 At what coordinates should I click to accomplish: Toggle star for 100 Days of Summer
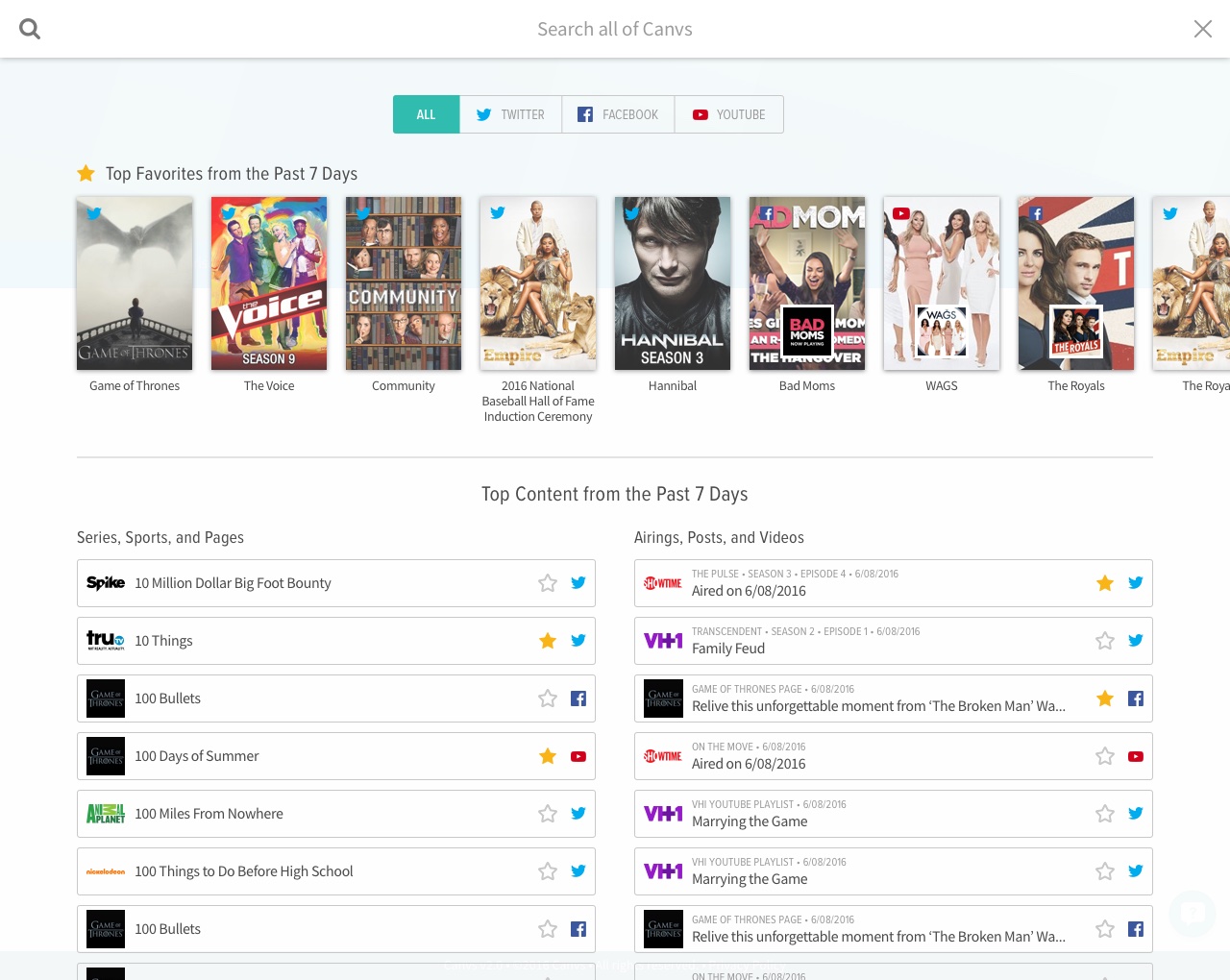[x=548, y=756]
